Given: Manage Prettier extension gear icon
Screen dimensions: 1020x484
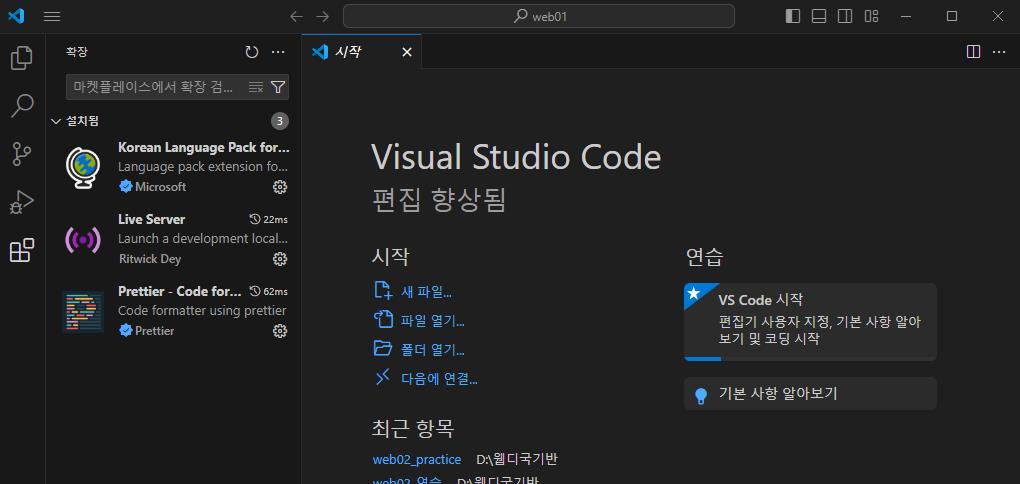Looking at the screenshot, I should (280, 330).
